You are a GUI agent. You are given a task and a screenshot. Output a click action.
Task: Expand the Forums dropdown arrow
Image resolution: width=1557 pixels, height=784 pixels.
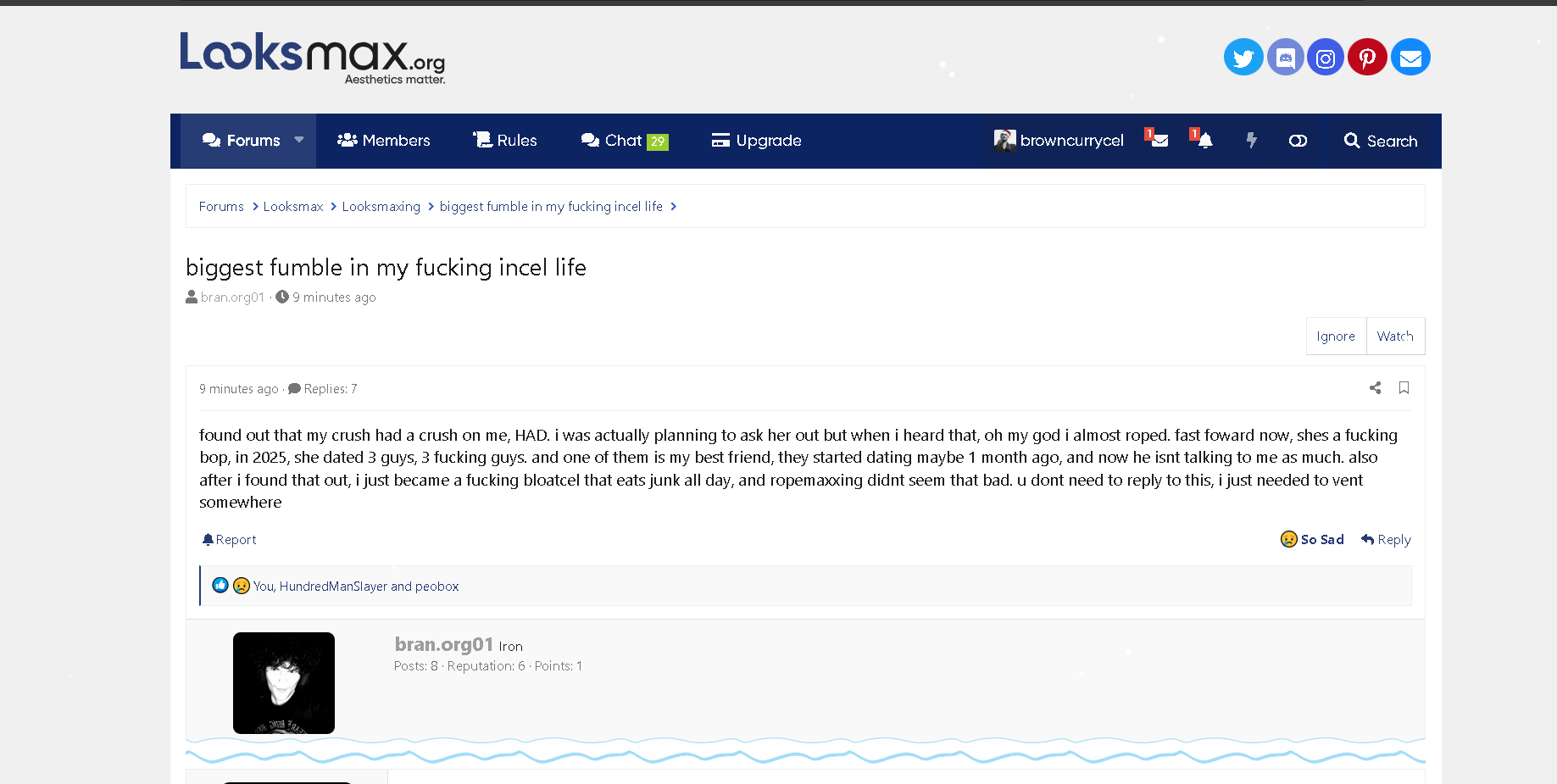299,140
